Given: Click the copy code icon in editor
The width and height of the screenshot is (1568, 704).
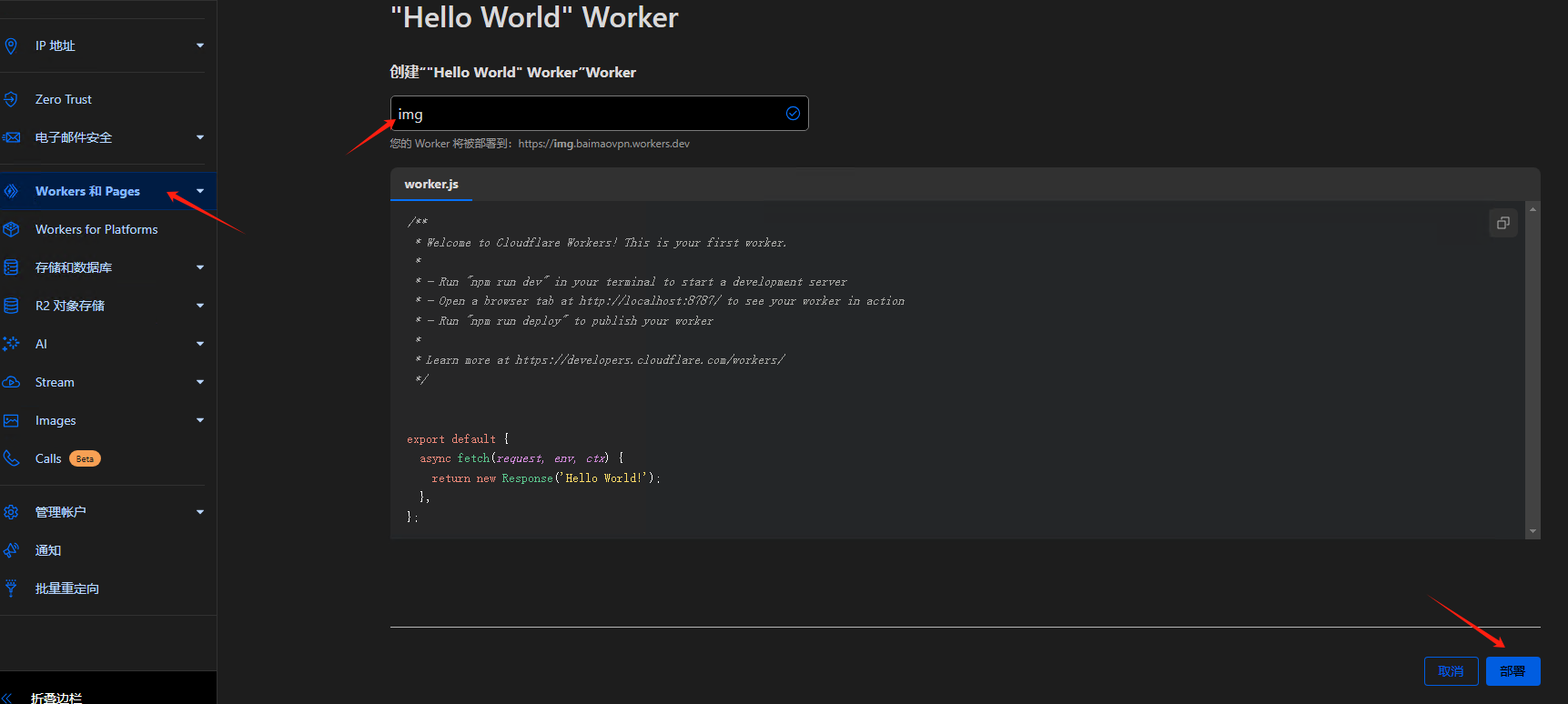Looking at the screenshot, I should 1503,223.
